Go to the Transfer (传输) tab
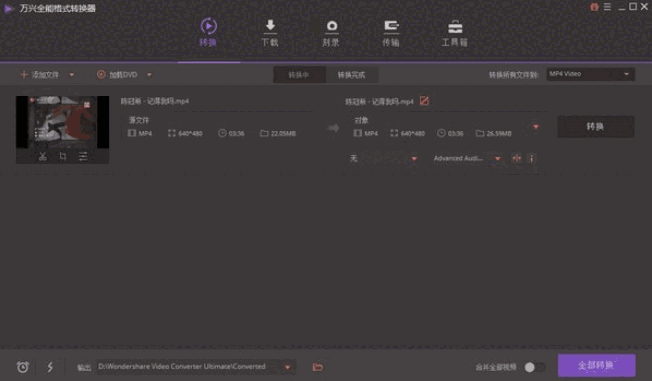 pyautogui.click(x=391, y=32)
